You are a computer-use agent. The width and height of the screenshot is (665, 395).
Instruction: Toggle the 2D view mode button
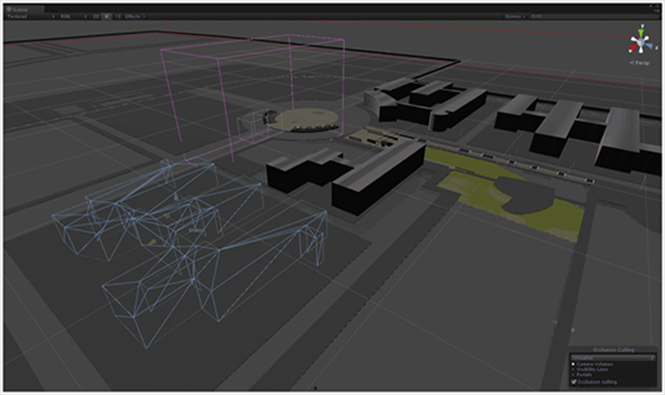click(x=96, y=16)
